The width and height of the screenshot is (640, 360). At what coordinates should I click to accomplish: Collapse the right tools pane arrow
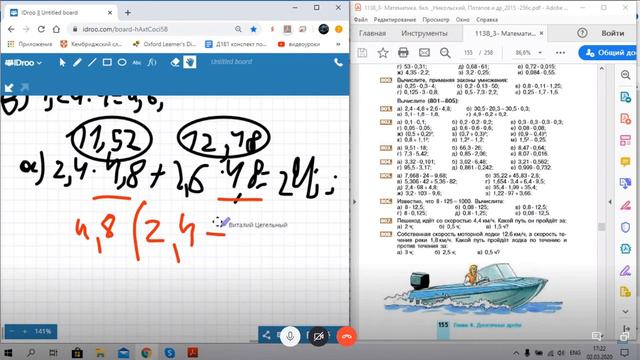[x=610, y=202]
